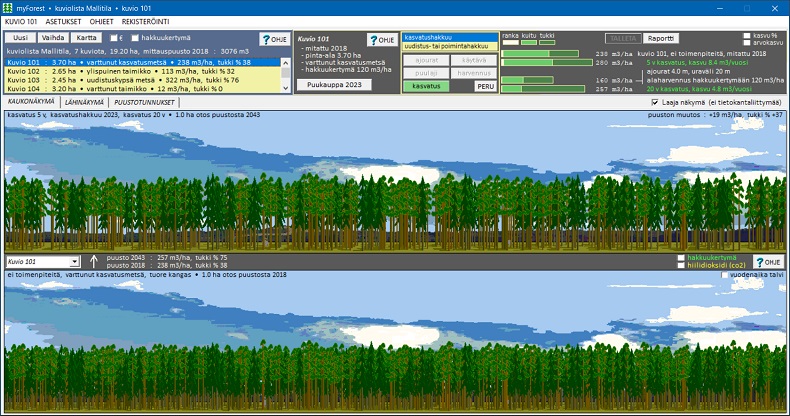Open OHJE help beside the hiilidioksidi checkbox
The image size is (790, 416).
(x=767, y=262)
